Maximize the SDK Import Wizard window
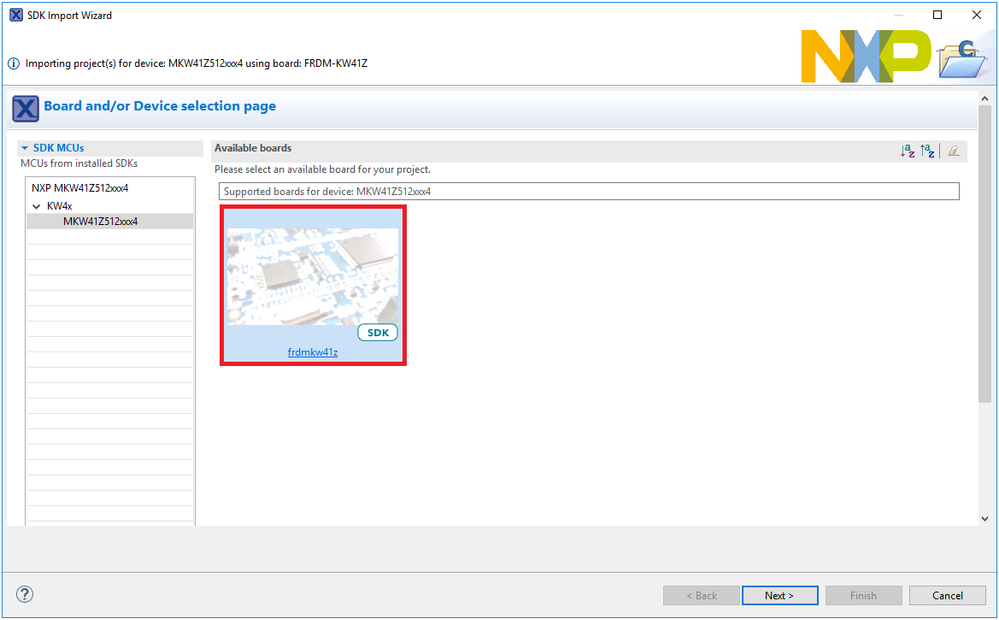Image resolution: width=999 pixels, height=620 pixels. click(937, 15)
